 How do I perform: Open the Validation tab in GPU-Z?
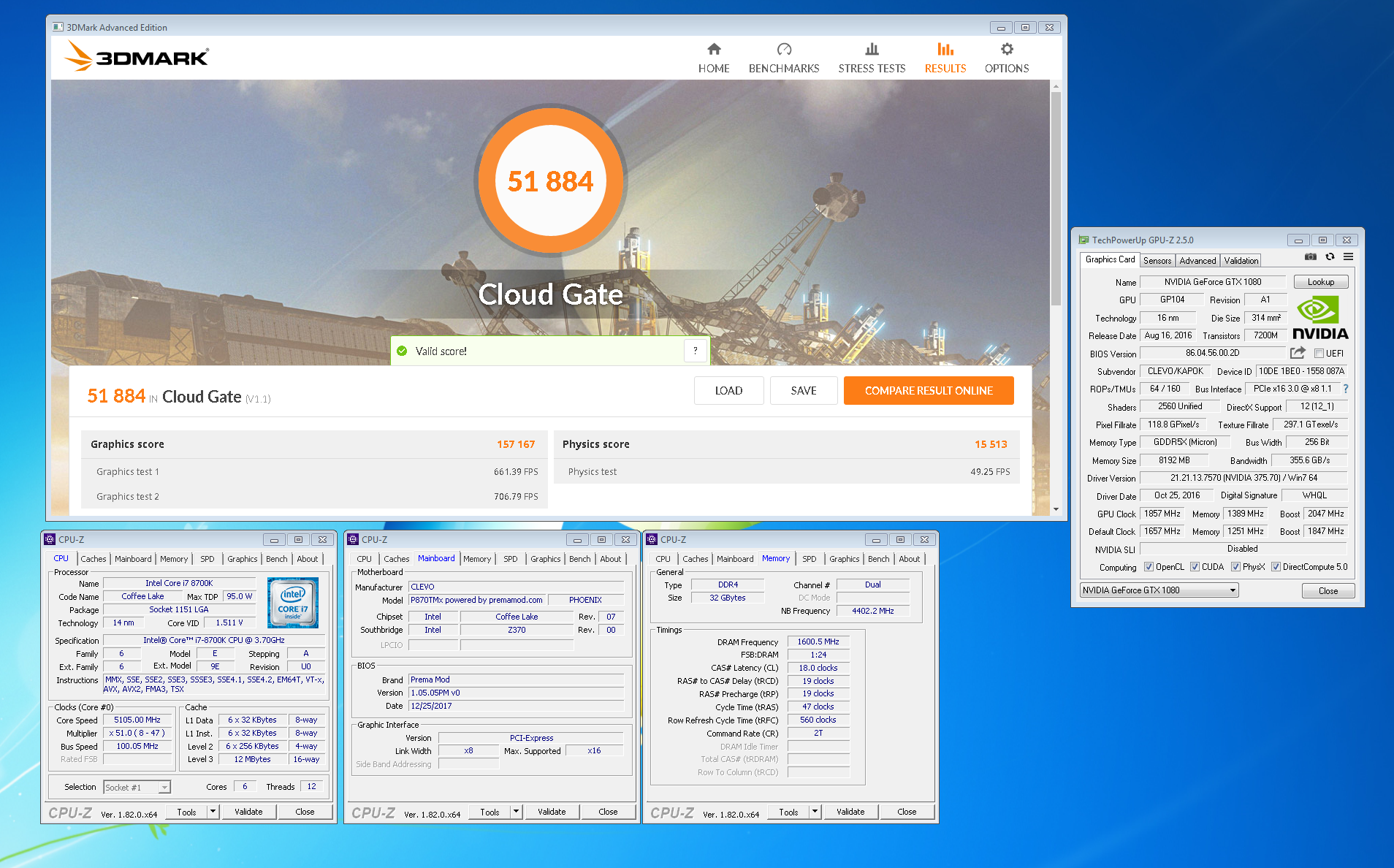click(x=1241, y=261)
